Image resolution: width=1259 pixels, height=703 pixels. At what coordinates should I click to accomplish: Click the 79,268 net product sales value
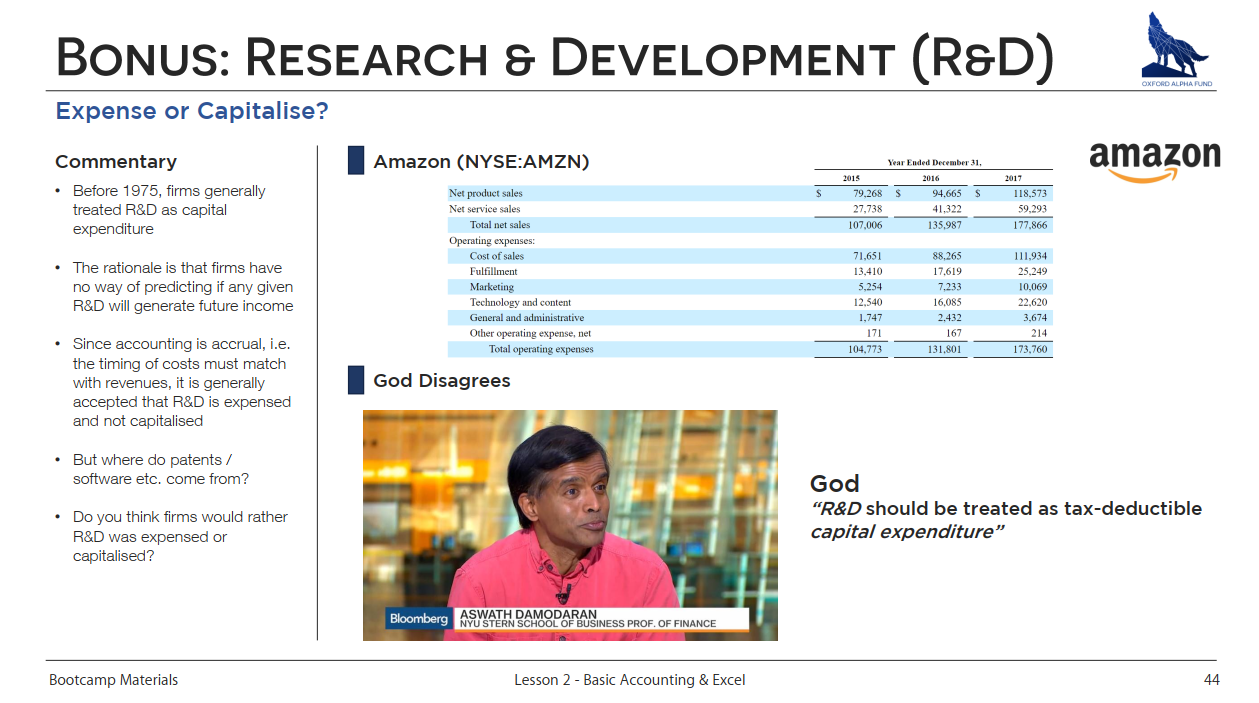pyautogui.click(x=867, y=194)
